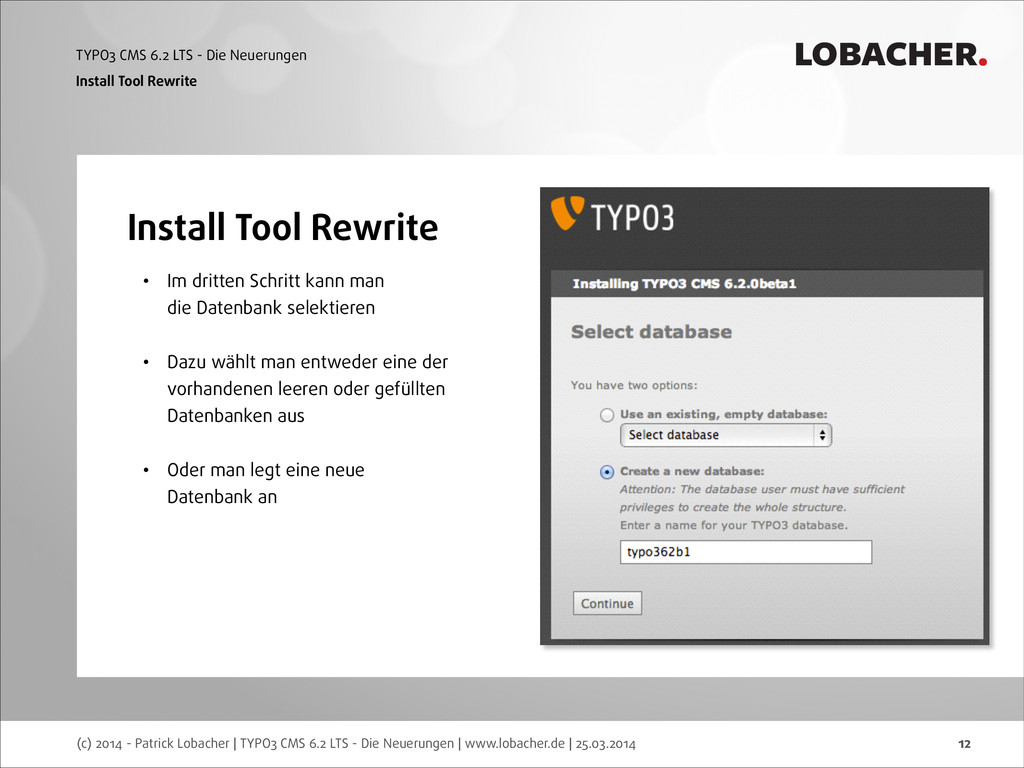Viewport: 1024px width, 768px height.
Task: Open the 'Select database' dropdown
Action: point(726,435)
